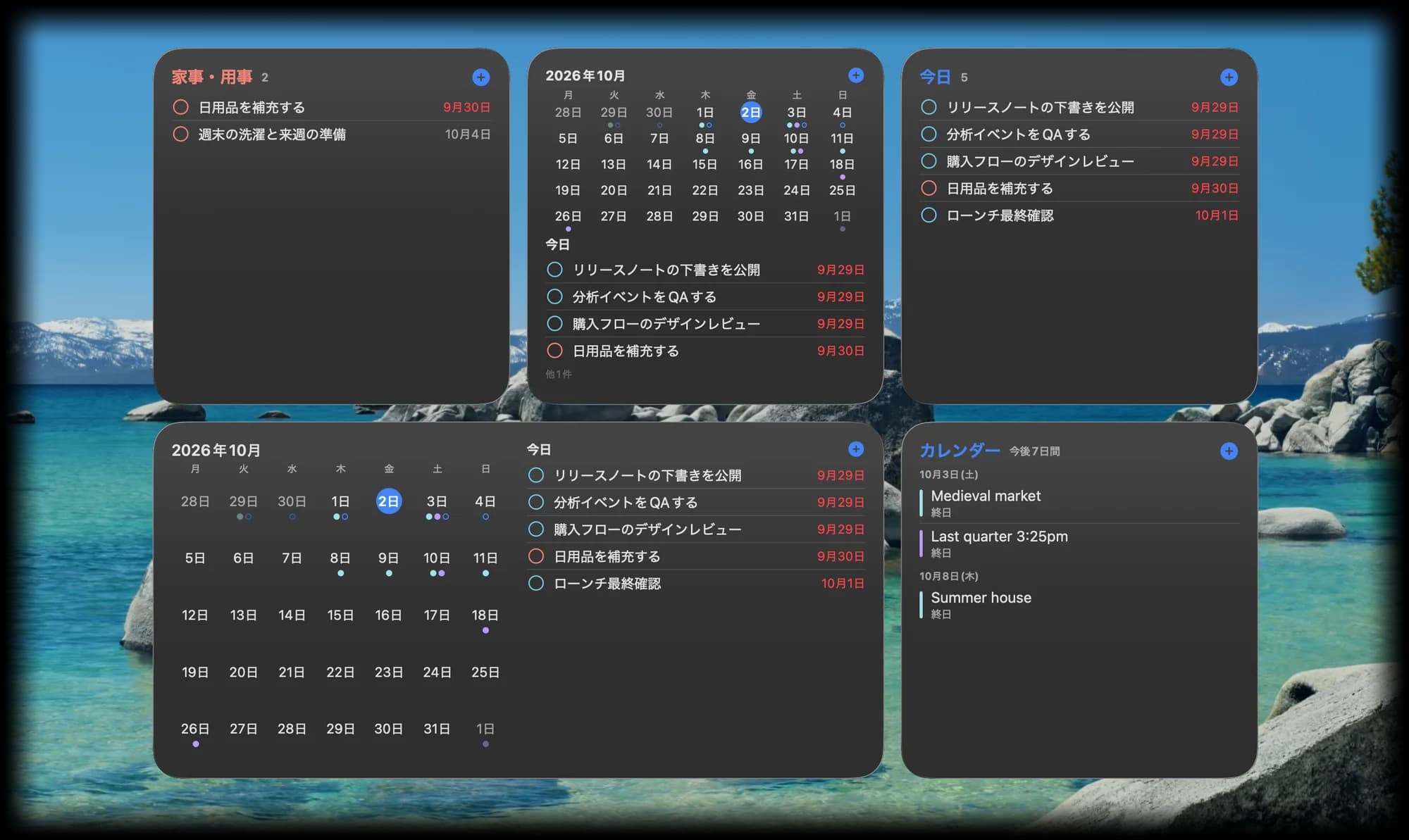Select highlighted 2日 in the large calendar
Screen dimensions: 1409x840
click(389, 501)
